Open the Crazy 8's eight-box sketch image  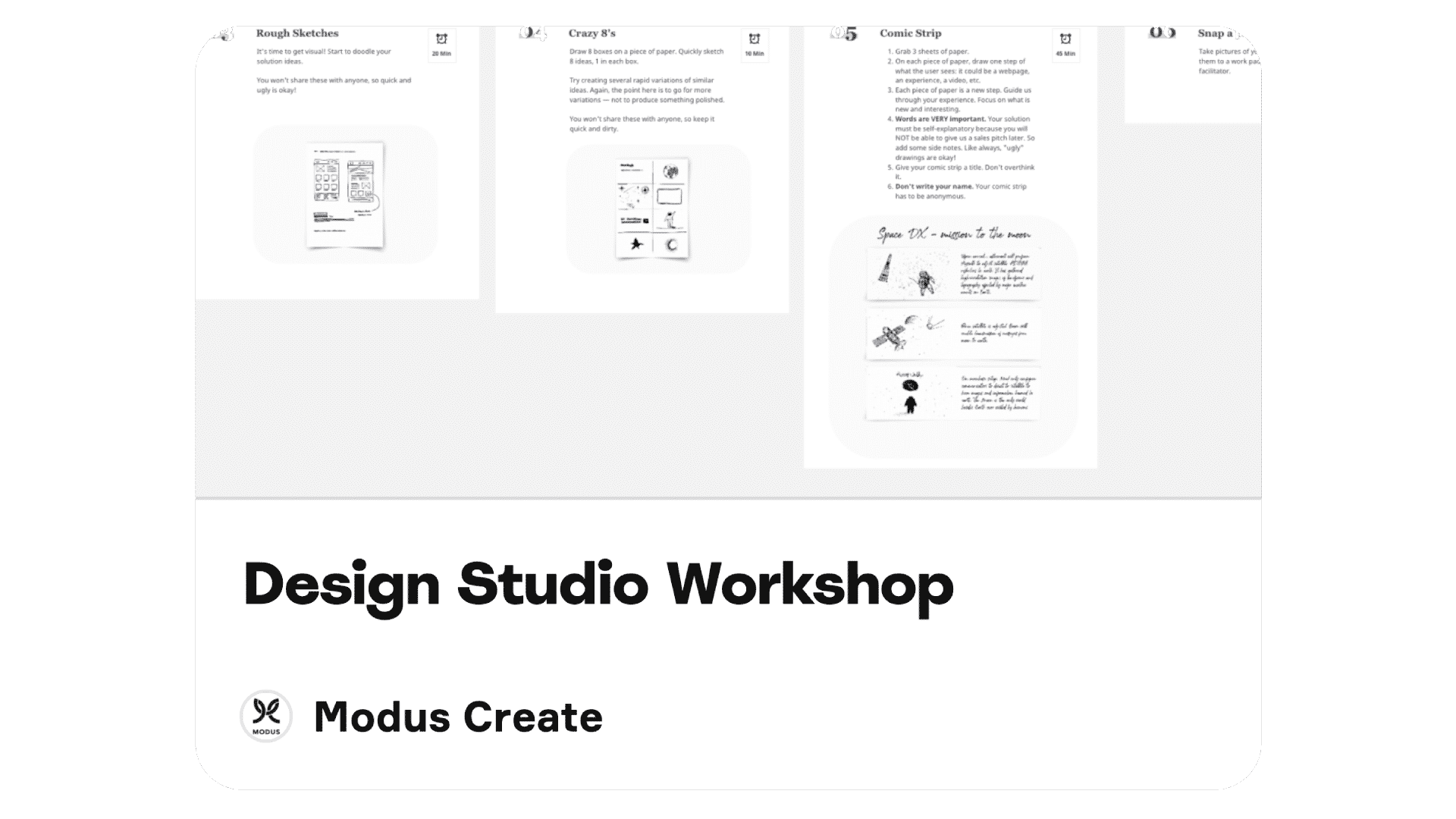[657, 209]
